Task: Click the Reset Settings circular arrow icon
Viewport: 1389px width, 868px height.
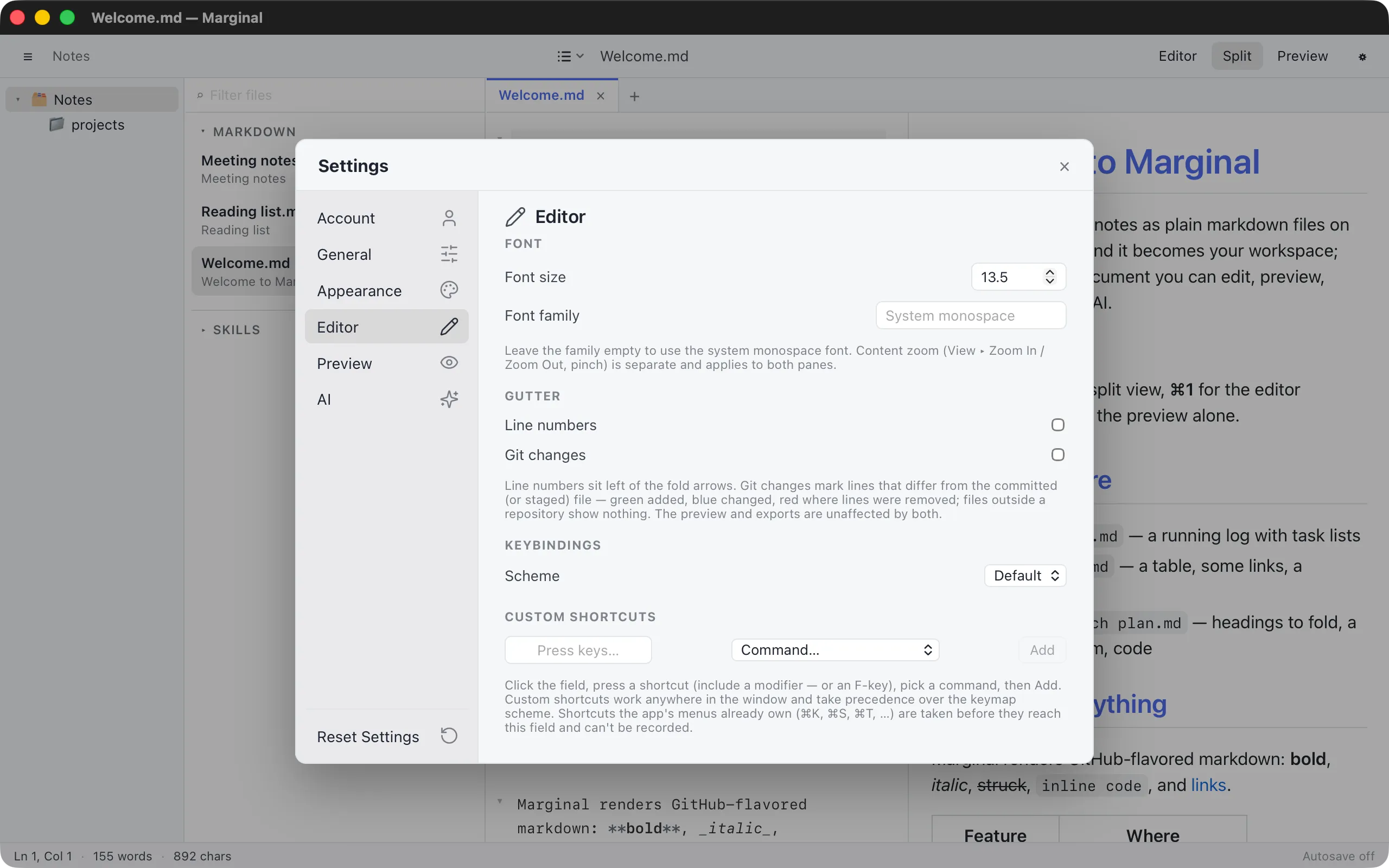Action: 449,736
